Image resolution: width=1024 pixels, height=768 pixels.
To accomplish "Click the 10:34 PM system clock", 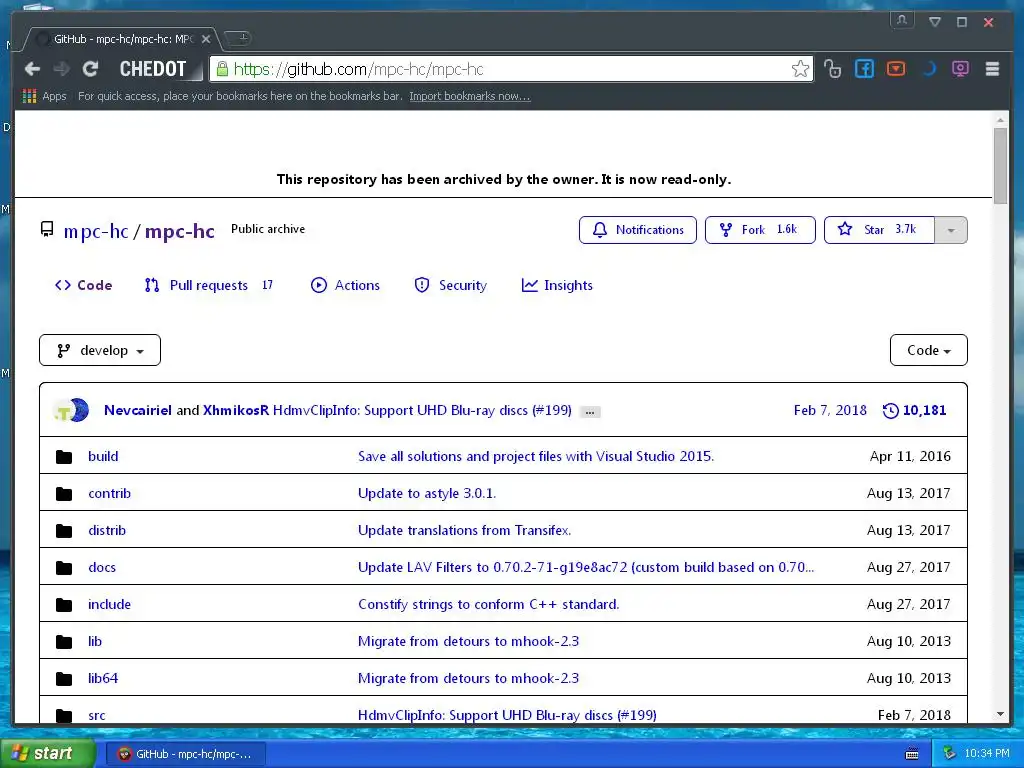I will 986,754.
